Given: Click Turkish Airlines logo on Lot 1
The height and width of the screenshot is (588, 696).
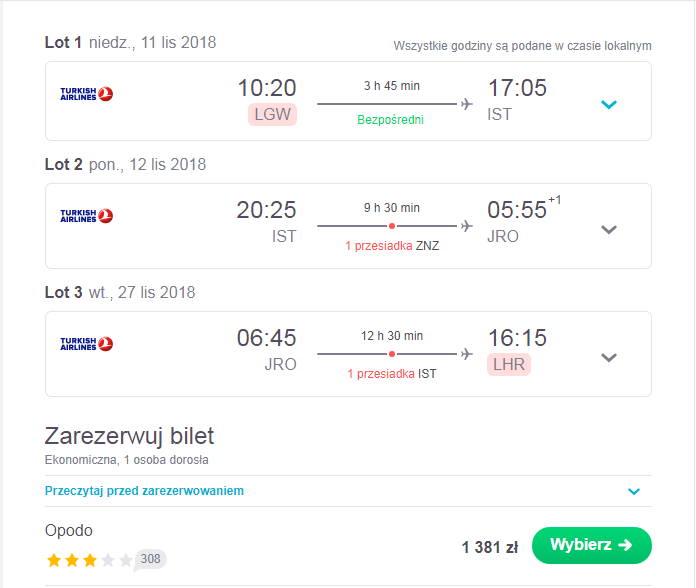Looking at the screenshot, I should [x=87, y=94].
